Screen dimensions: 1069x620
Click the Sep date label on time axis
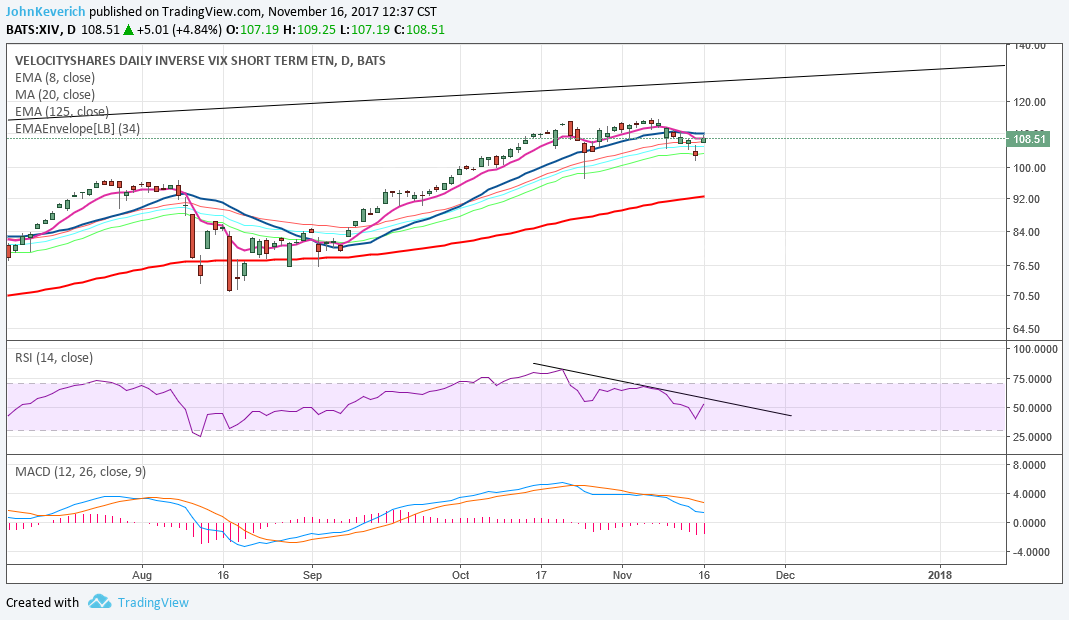[312, 575]
